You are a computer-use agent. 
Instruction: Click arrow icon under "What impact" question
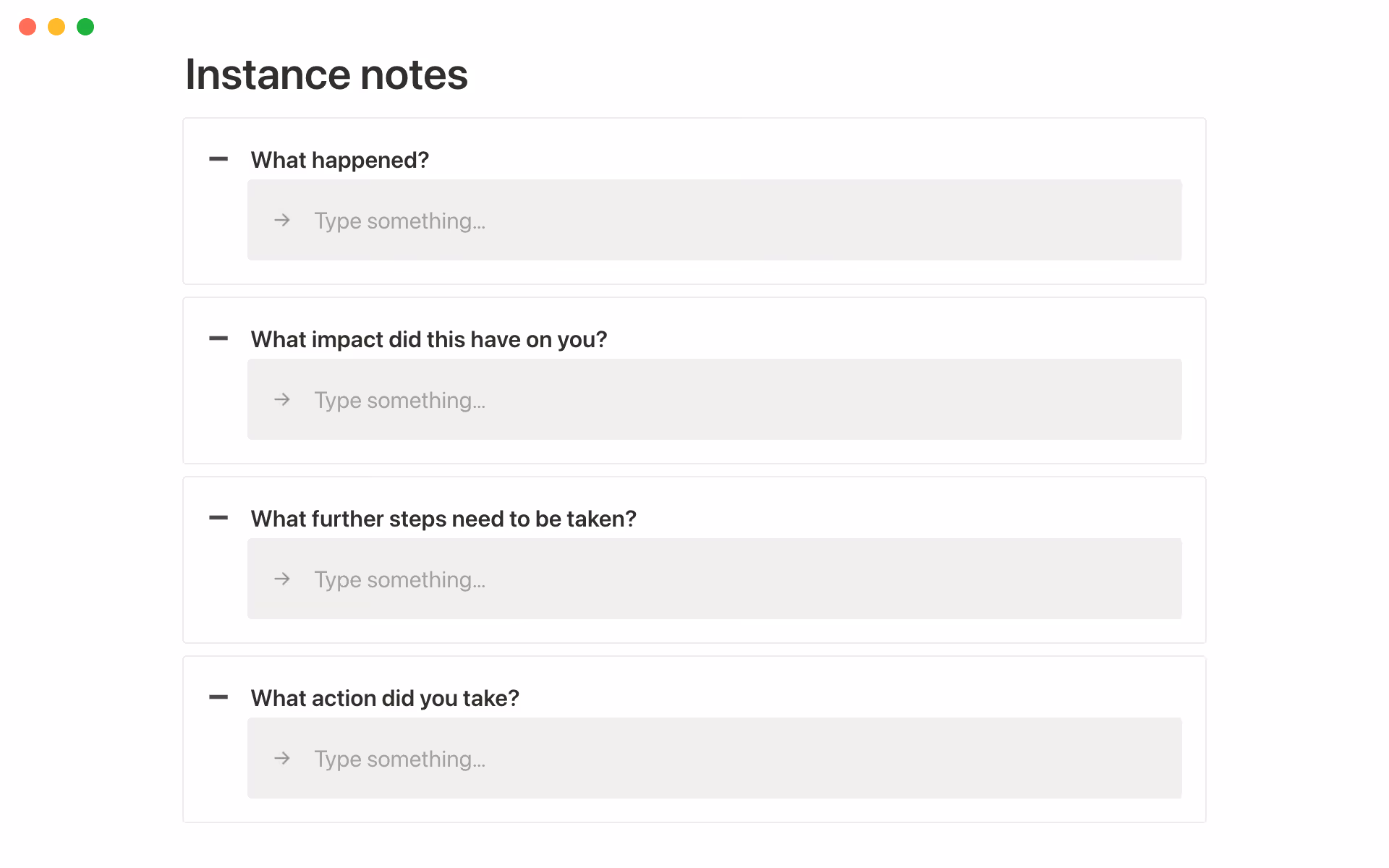pos(282,399)
